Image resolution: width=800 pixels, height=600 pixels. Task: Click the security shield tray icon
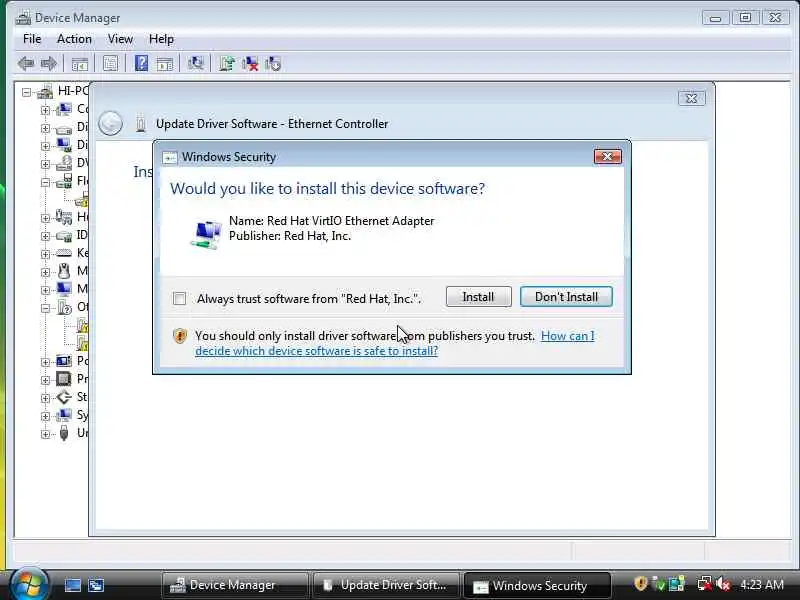(x=640, y=584)
